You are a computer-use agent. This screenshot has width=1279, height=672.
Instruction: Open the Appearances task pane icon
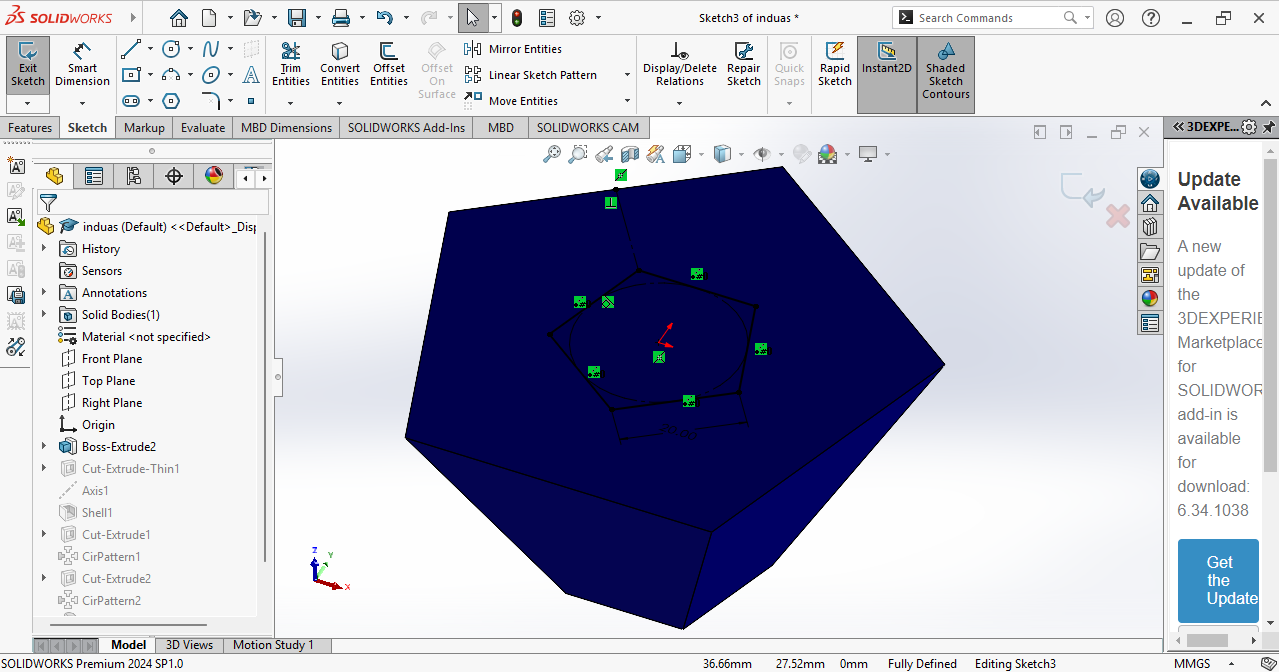point(1150,298)
